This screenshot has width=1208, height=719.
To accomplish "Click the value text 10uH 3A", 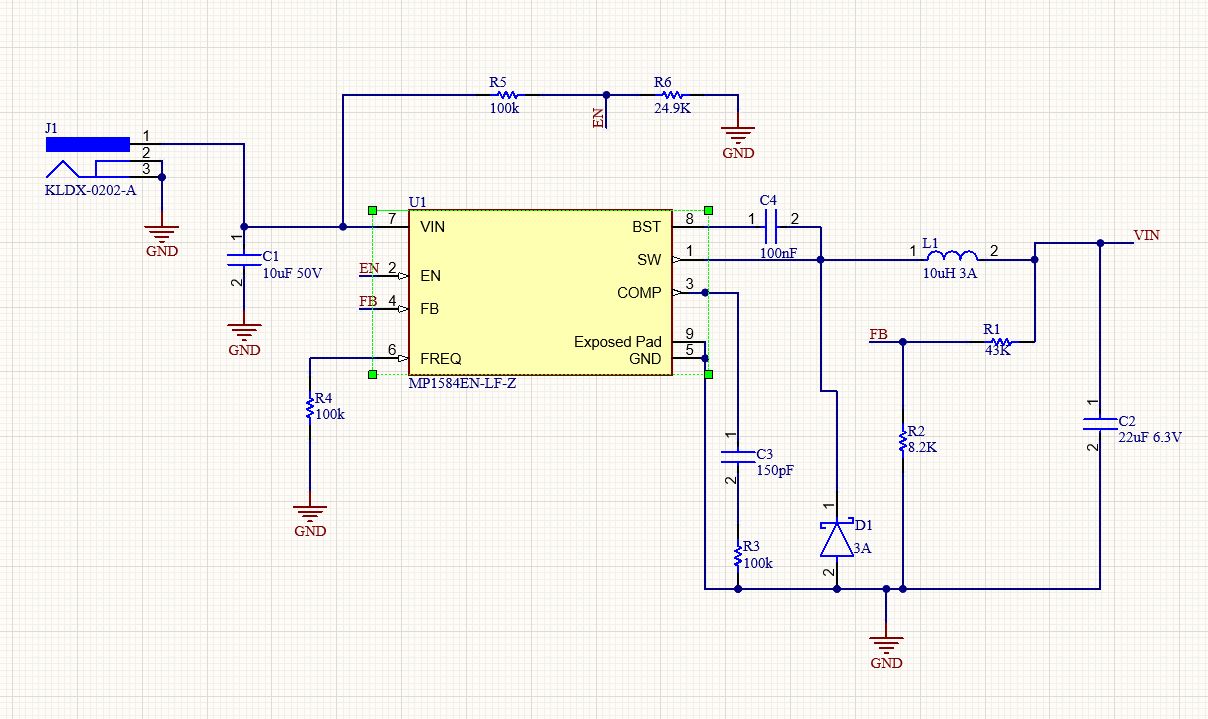I will [x=949, y=274].
